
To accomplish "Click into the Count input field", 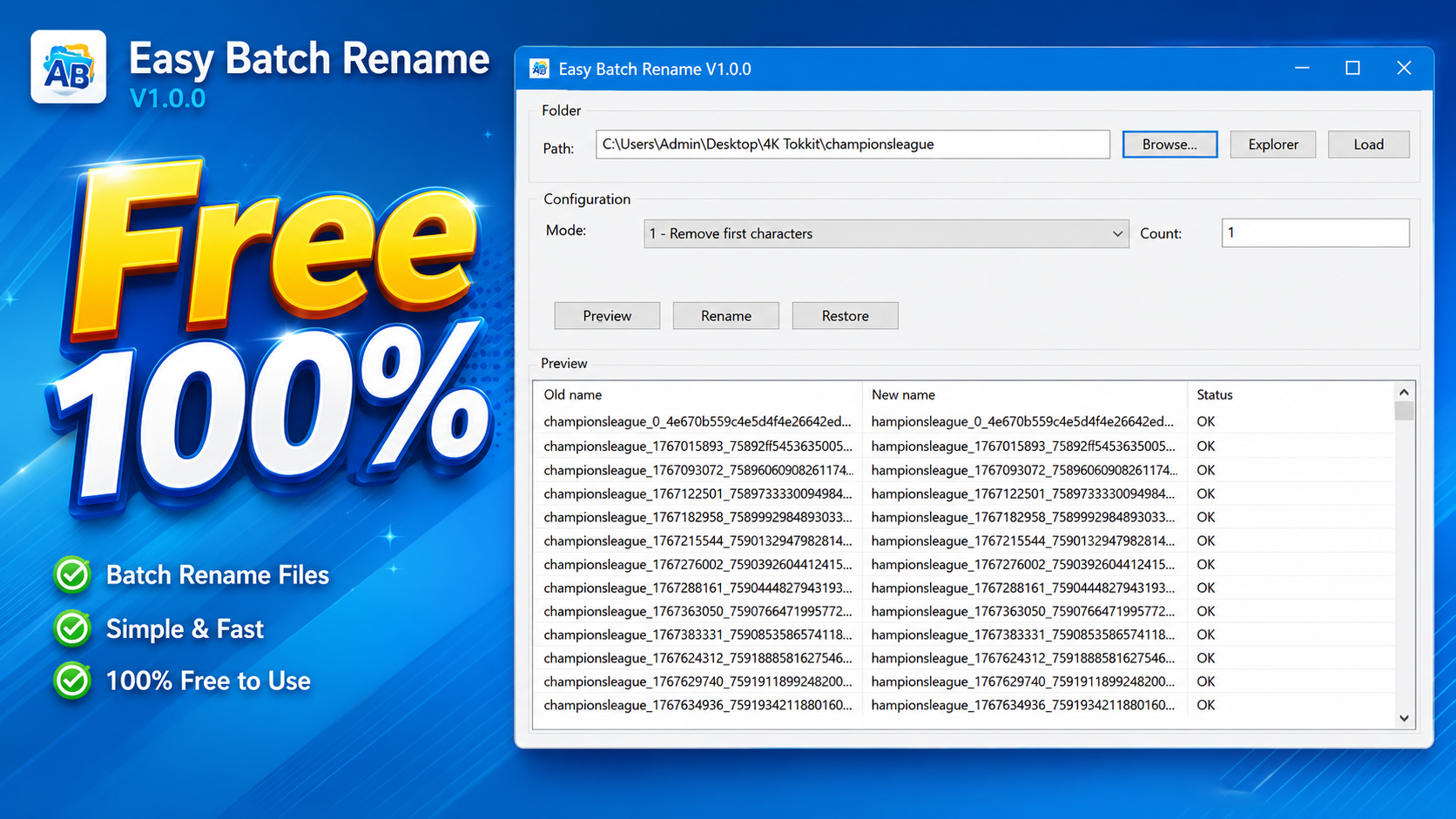I will click(1315, 232).
